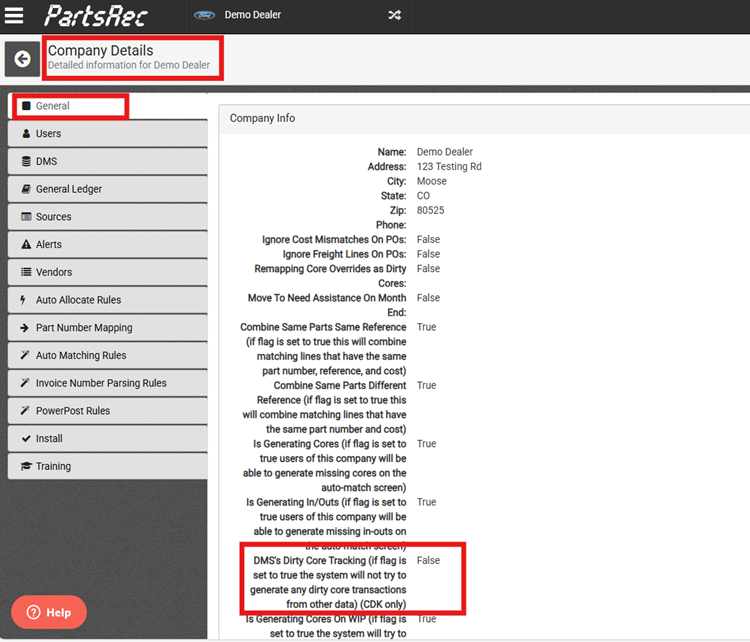Switch to the Sources tab
Screen dimensions: 750x642
click(x=108, y=217)
